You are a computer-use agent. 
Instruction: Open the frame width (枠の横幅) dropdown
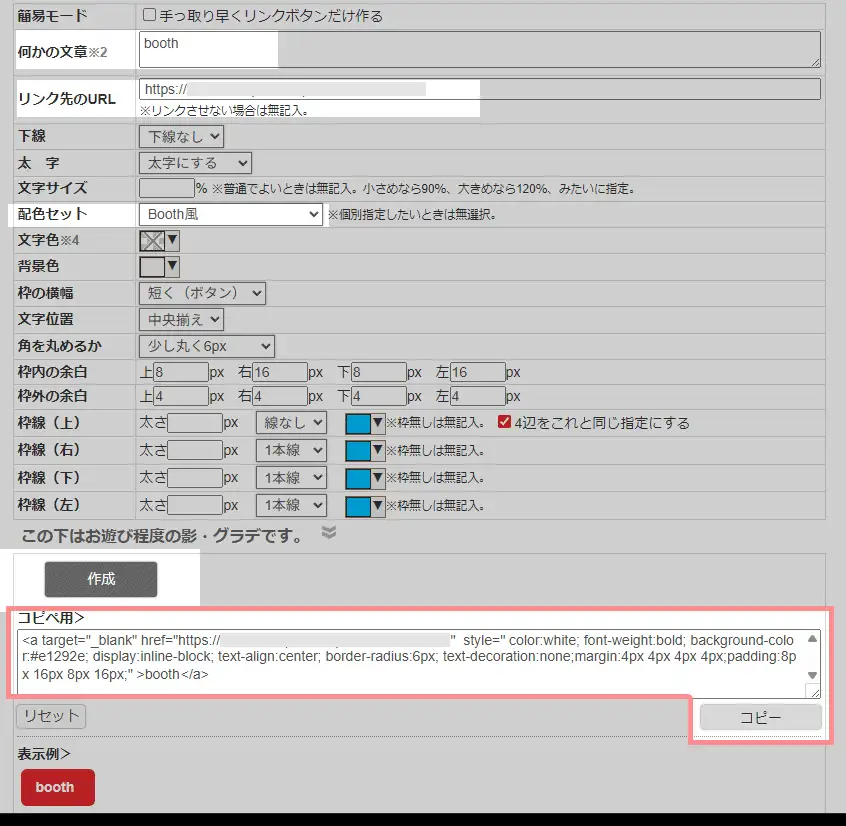(x=202, y=293)
